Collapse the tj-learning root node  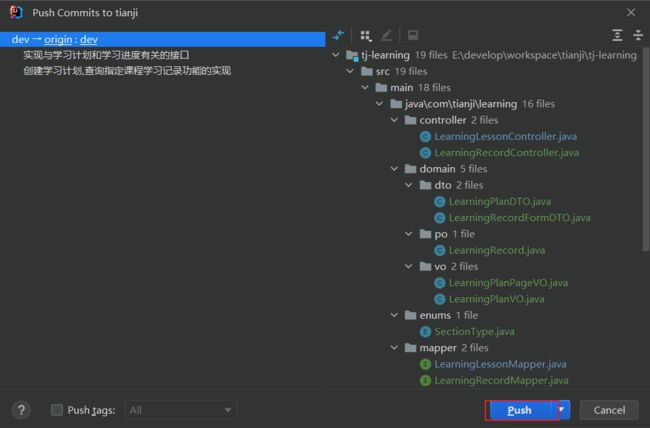335,55
